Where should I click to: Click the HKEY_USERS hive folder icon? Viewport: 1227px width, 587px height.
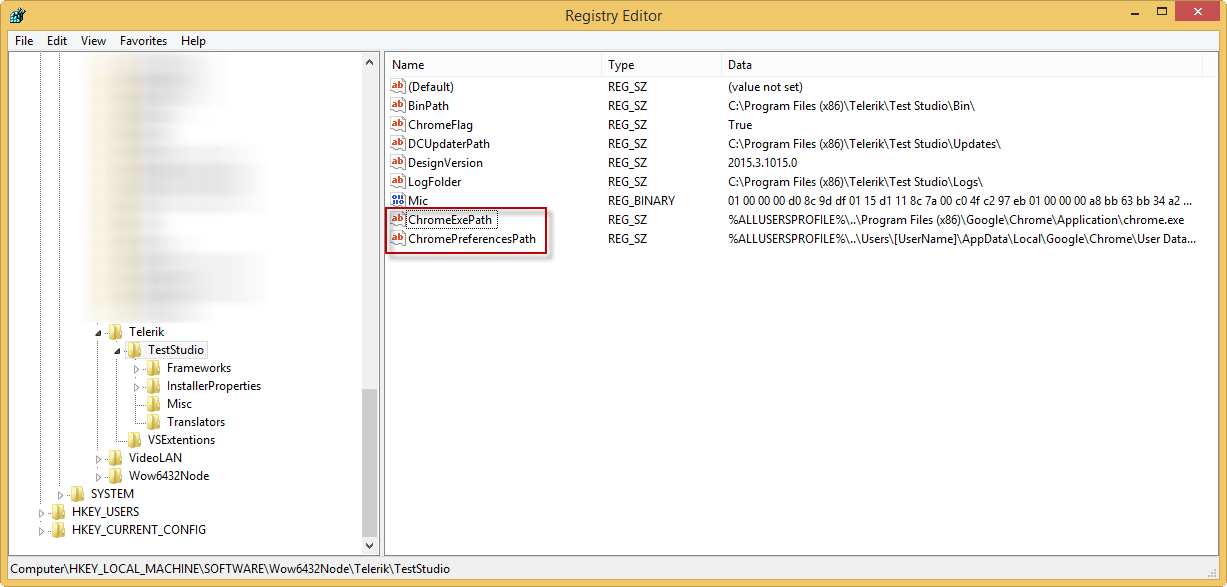click(x=59, y=512)
